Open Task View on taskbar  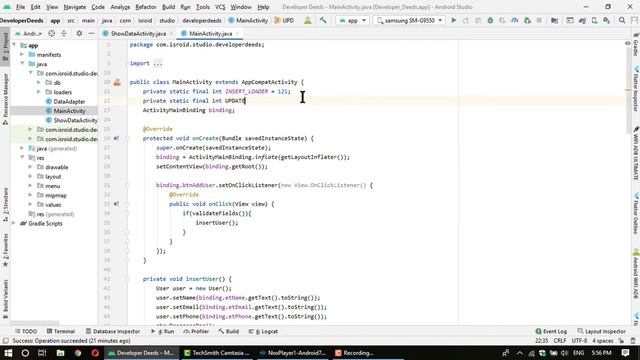[42, 353]
